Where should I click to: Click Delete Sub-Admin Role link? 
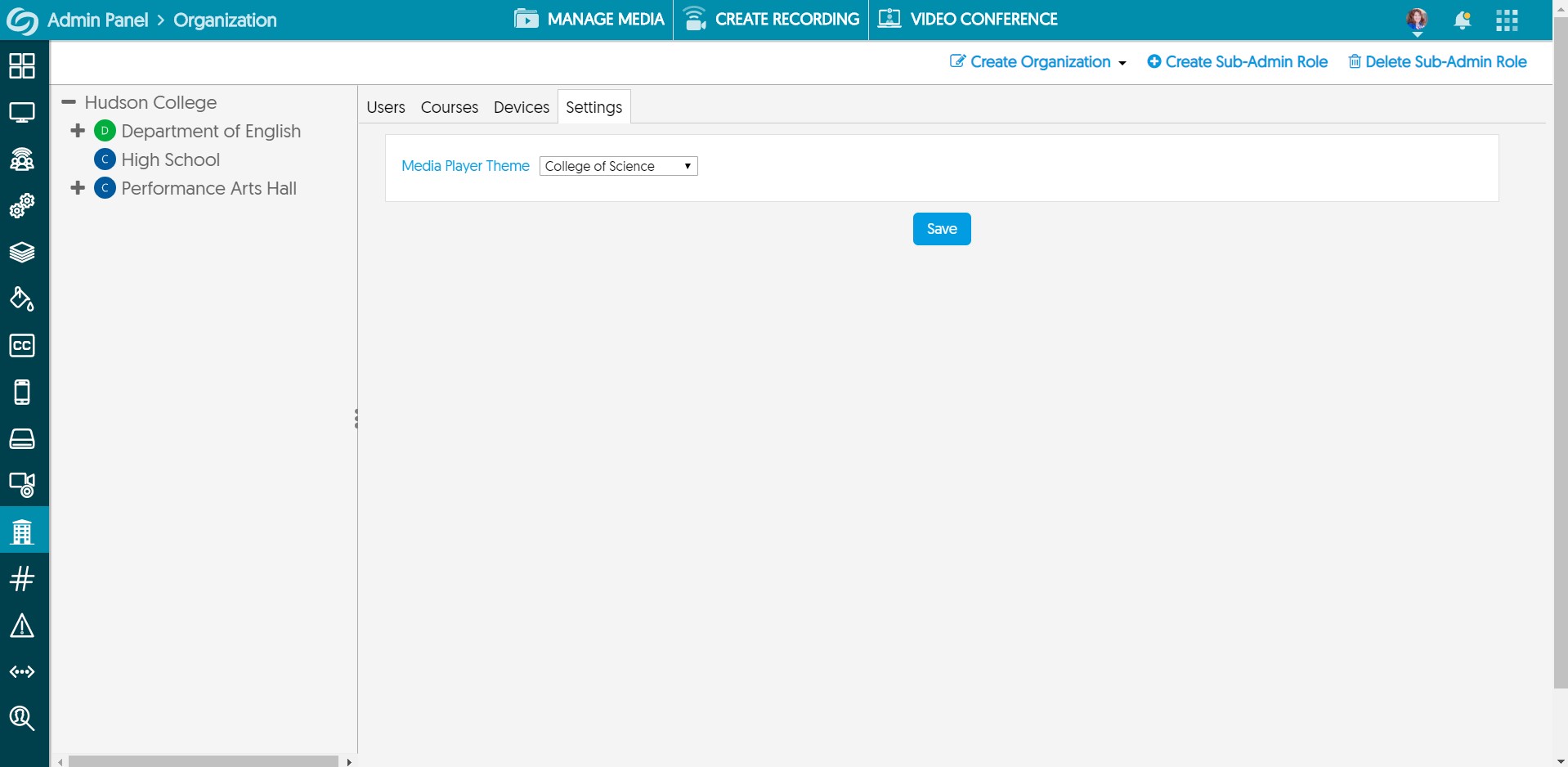(x=1437, y=62)
